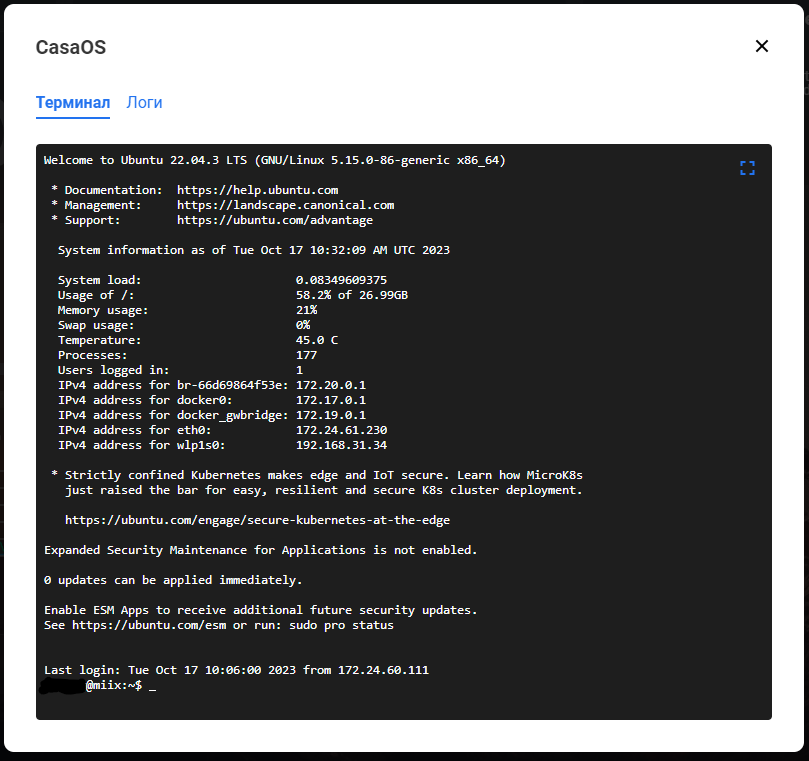Open the help.ubuntu.com documentation link

[x=257, y=190]
